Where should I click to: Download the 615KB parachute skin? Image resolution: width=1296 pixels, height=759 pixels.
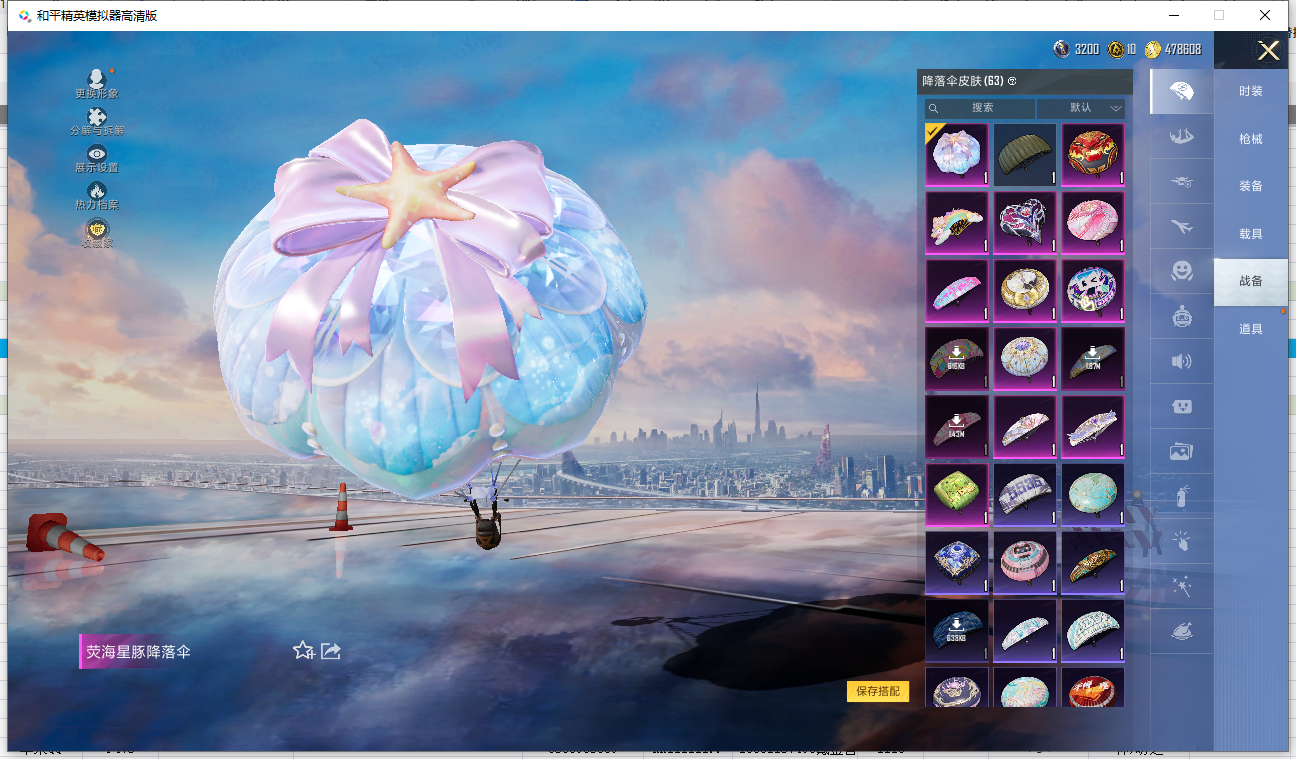[957, 359]
